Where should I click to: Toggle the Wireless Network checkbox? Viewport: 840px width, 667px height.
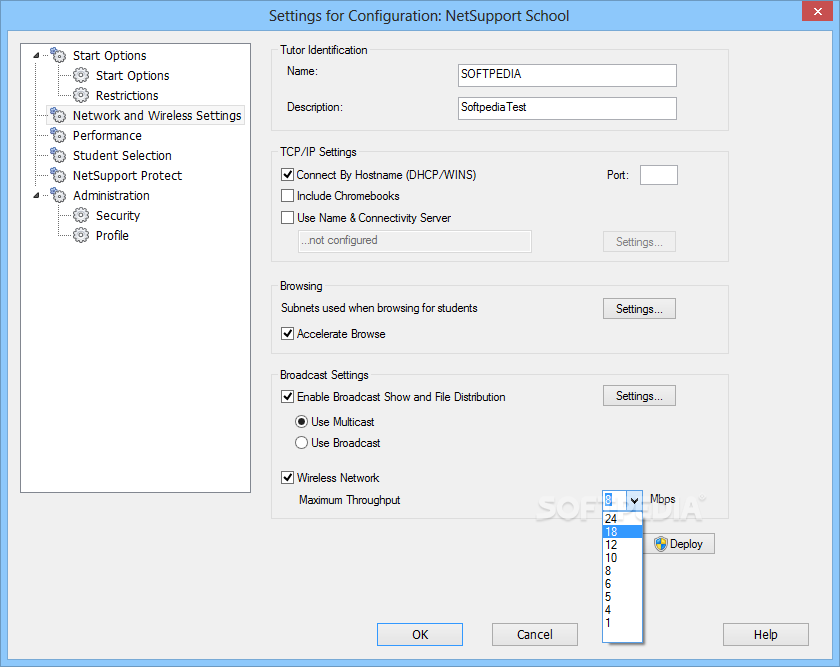pyautogui.click(x=288, y=477)
